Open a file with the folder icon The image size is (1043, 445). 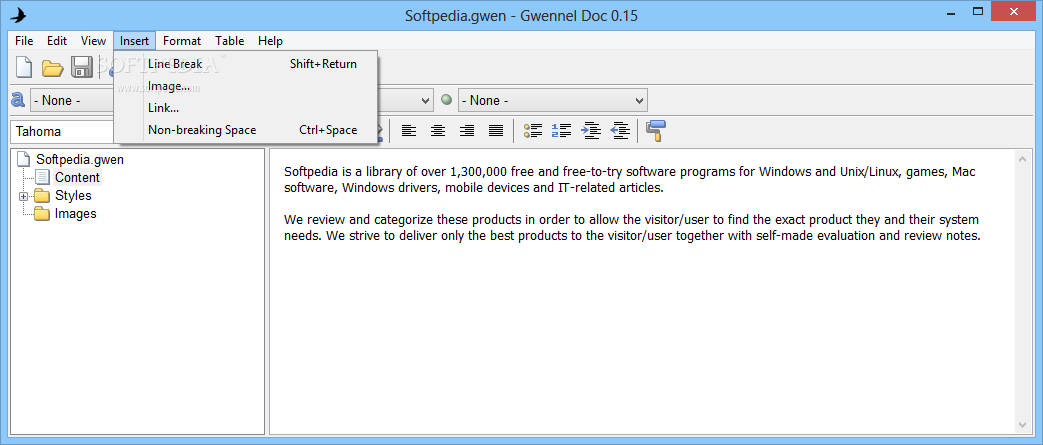[53, 67]
